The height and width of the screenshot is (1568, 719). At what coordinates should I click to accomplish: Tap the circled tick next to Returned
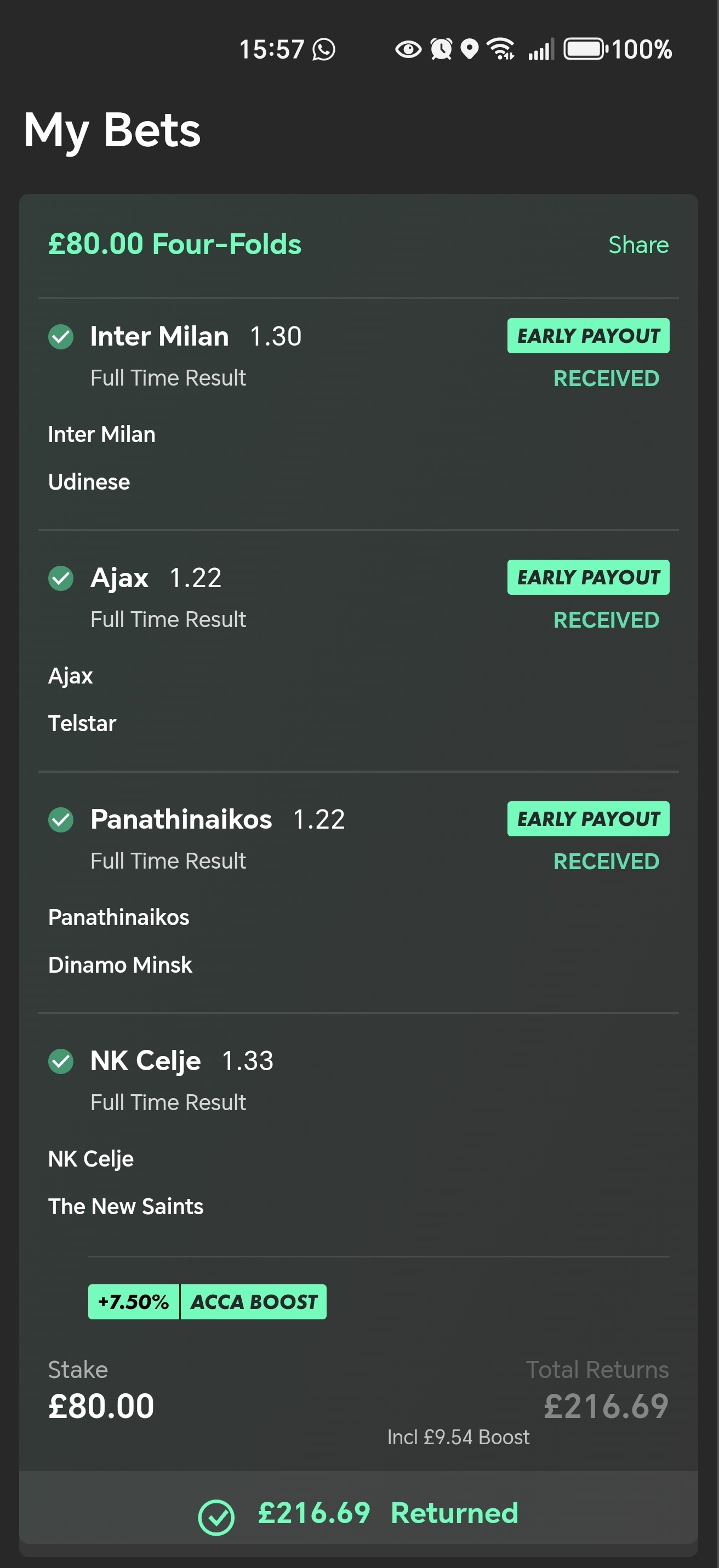(216, 1518)
